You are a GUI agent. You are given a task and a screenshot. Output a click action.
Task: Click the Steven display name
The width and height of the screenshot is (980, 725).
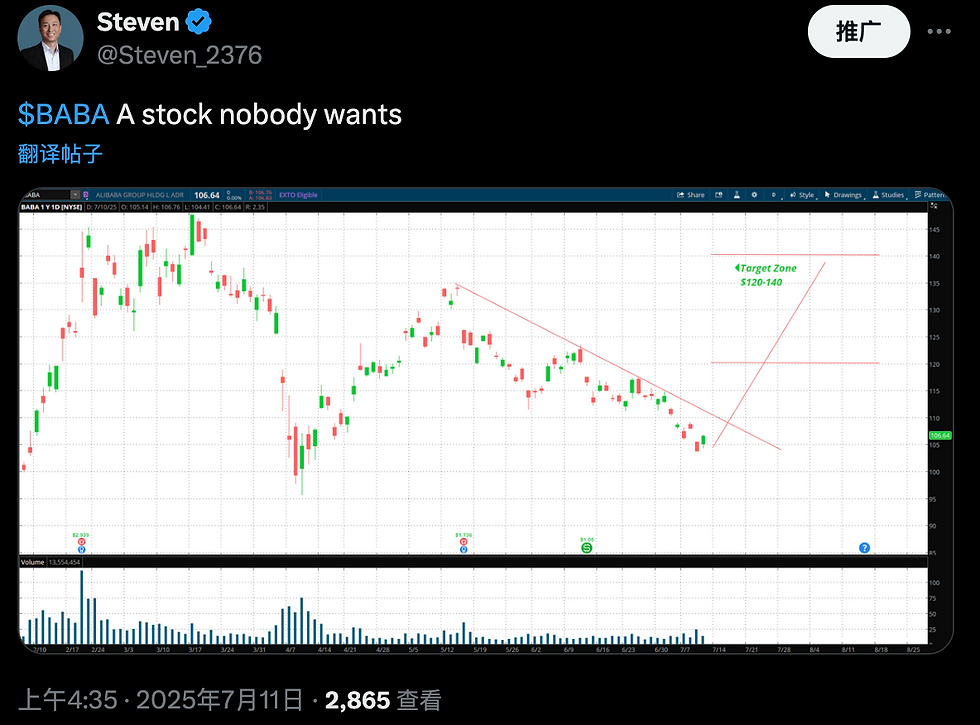pyautogui.click(x=138, y=22)
